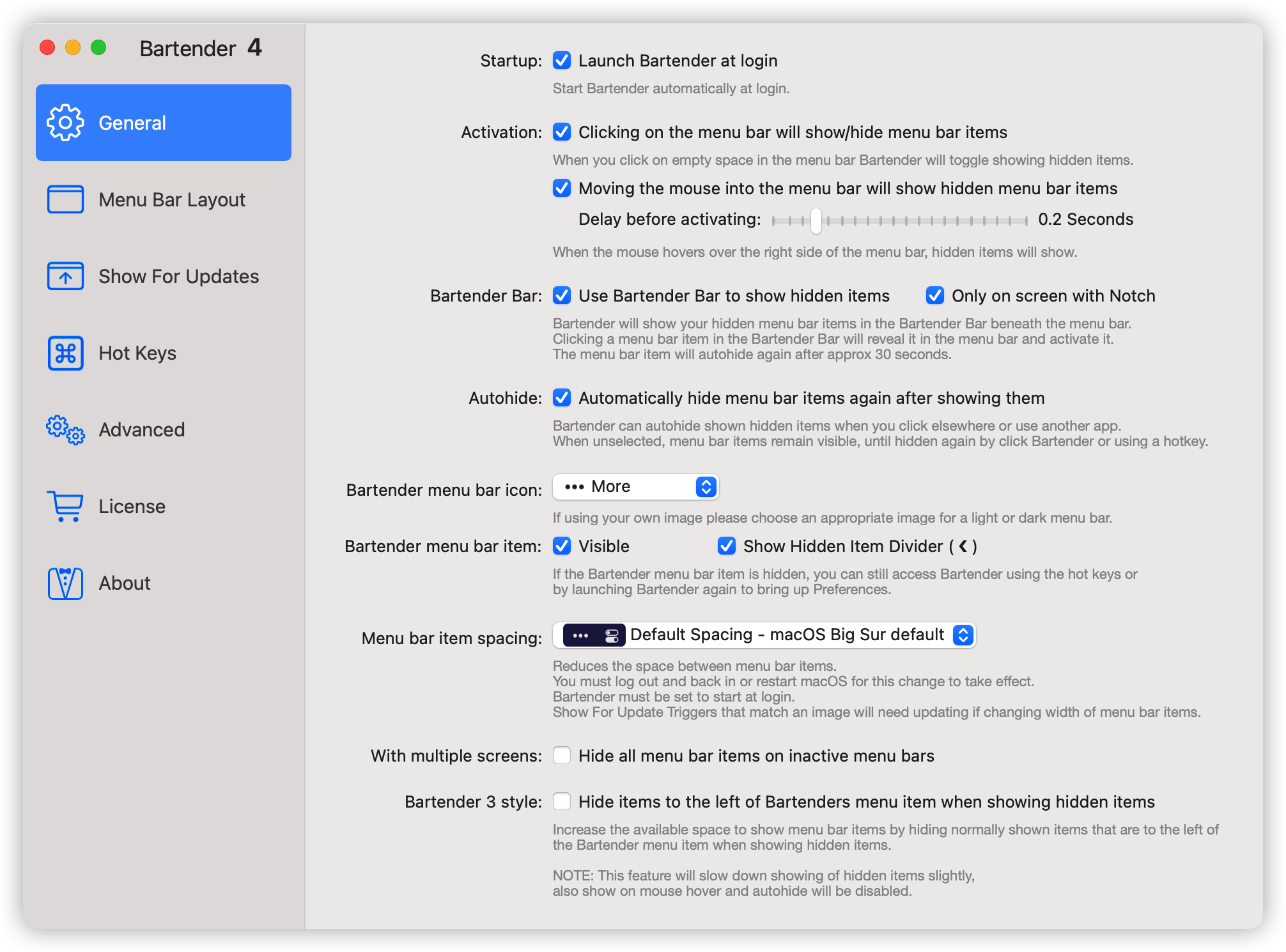Uncheck the Visible menu bar item checkbox
The image size is (1286, 952).
562,546
